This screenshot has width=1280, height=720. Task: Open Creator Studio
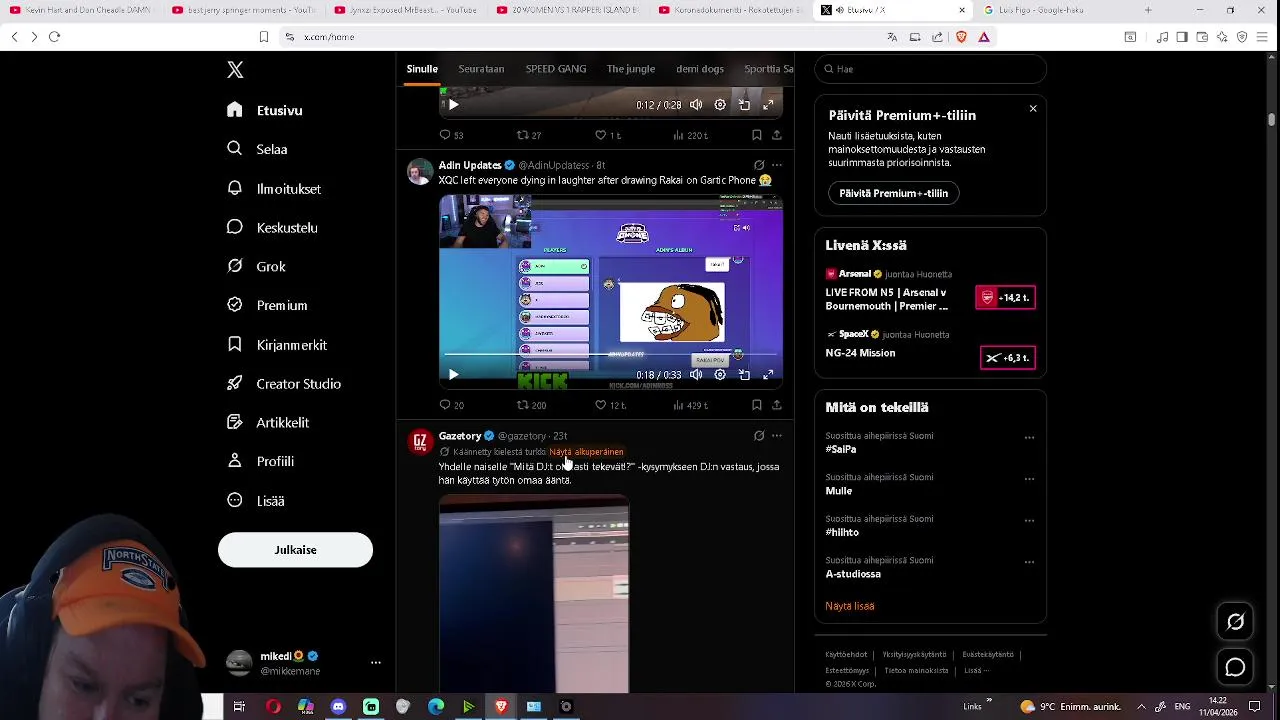coord(284,383)
